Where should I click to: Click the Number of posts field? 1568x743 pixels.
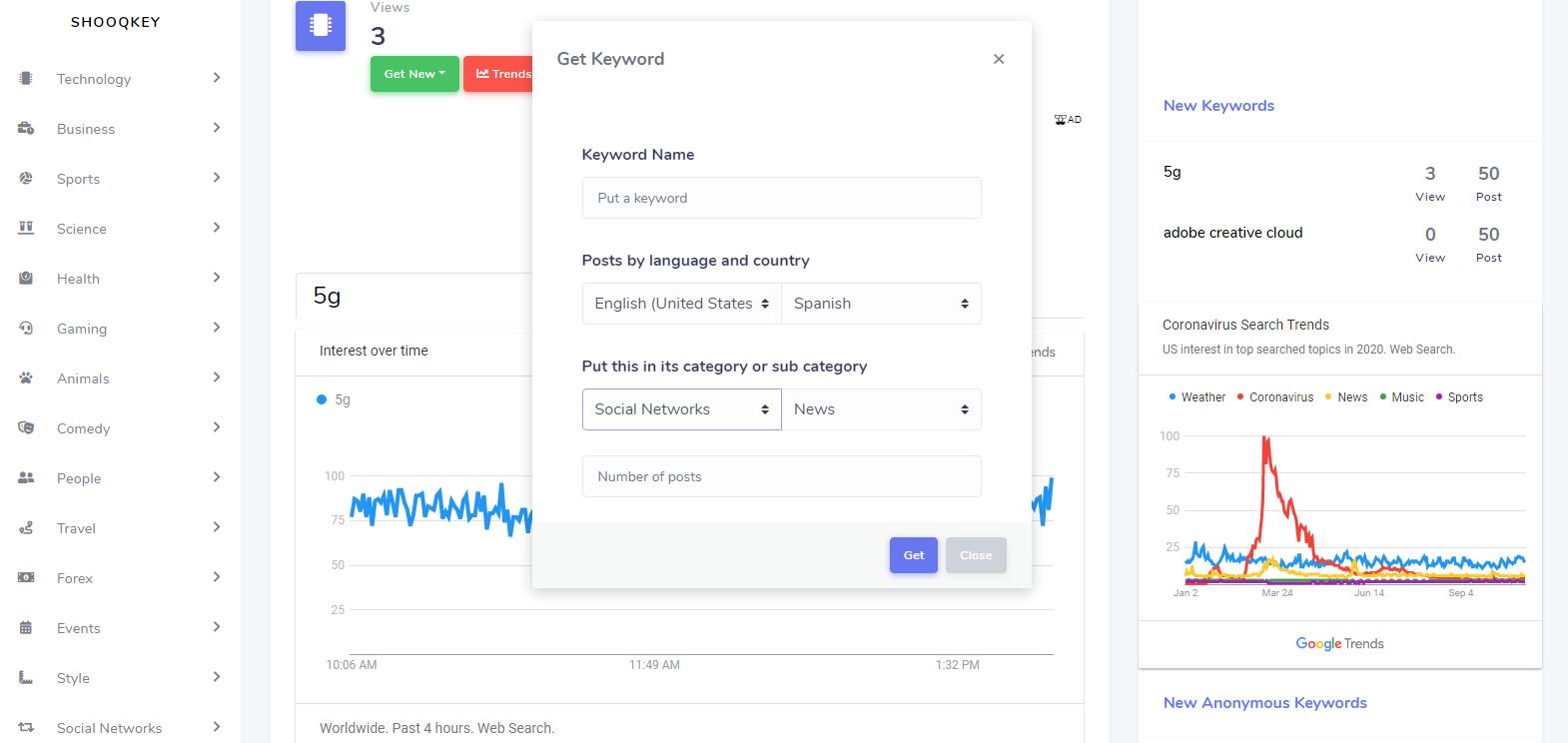coord(781,476)
